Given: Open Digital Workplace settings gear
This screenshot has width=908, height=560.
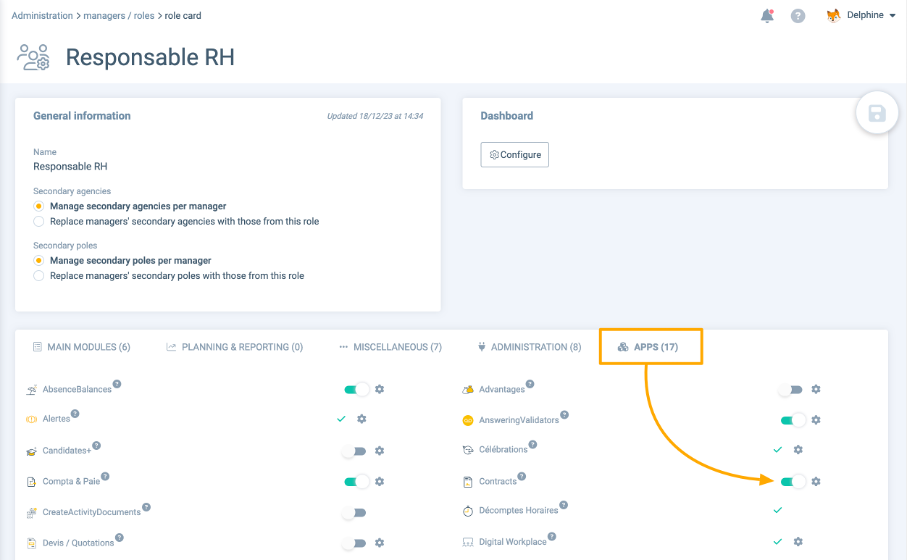Looking at the screenshot, I should (798, 542).
